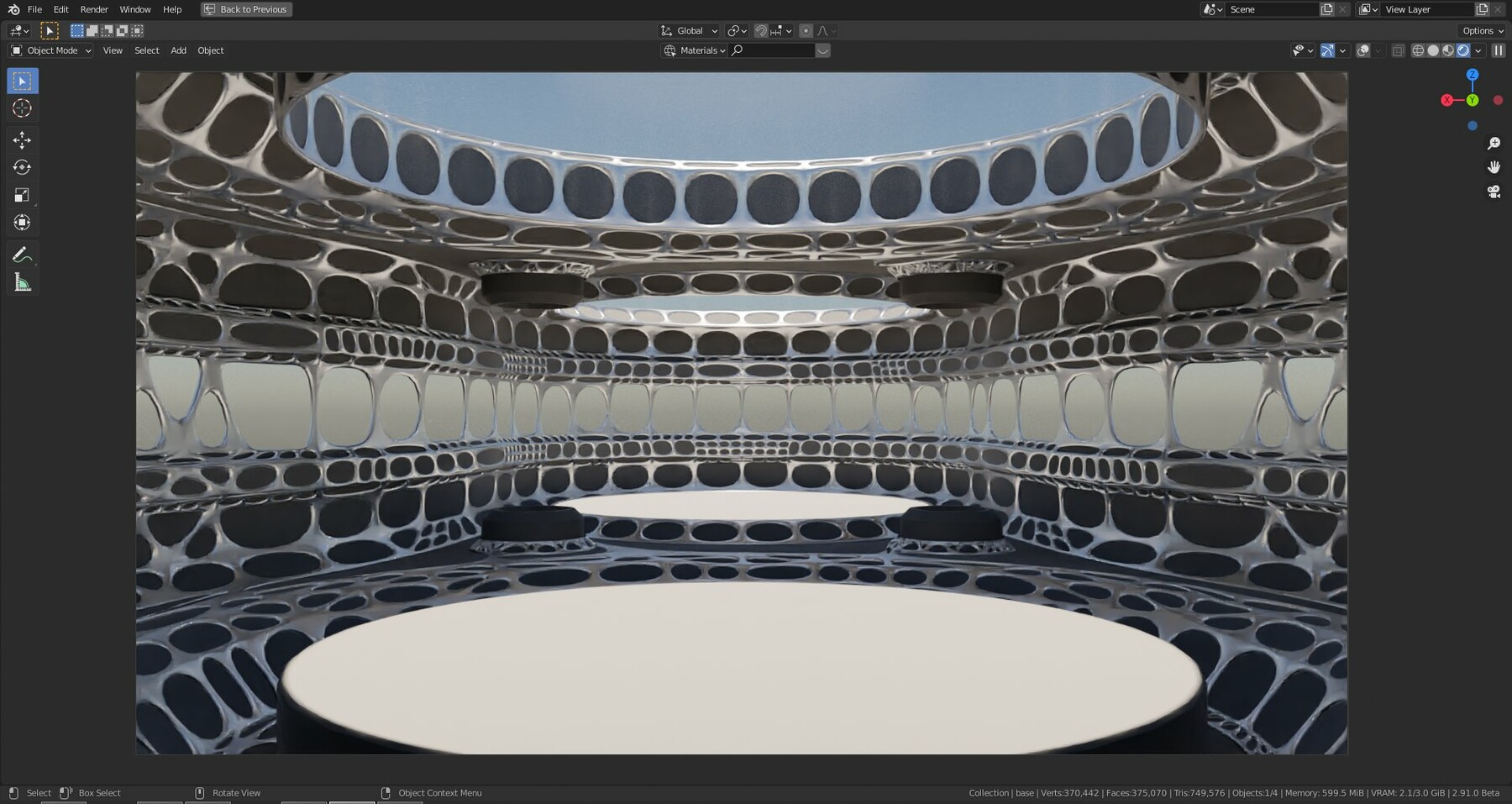Expand the Options dropdown
Image resolution: width=1512 pixels, height=804 pixels.
1483,31
